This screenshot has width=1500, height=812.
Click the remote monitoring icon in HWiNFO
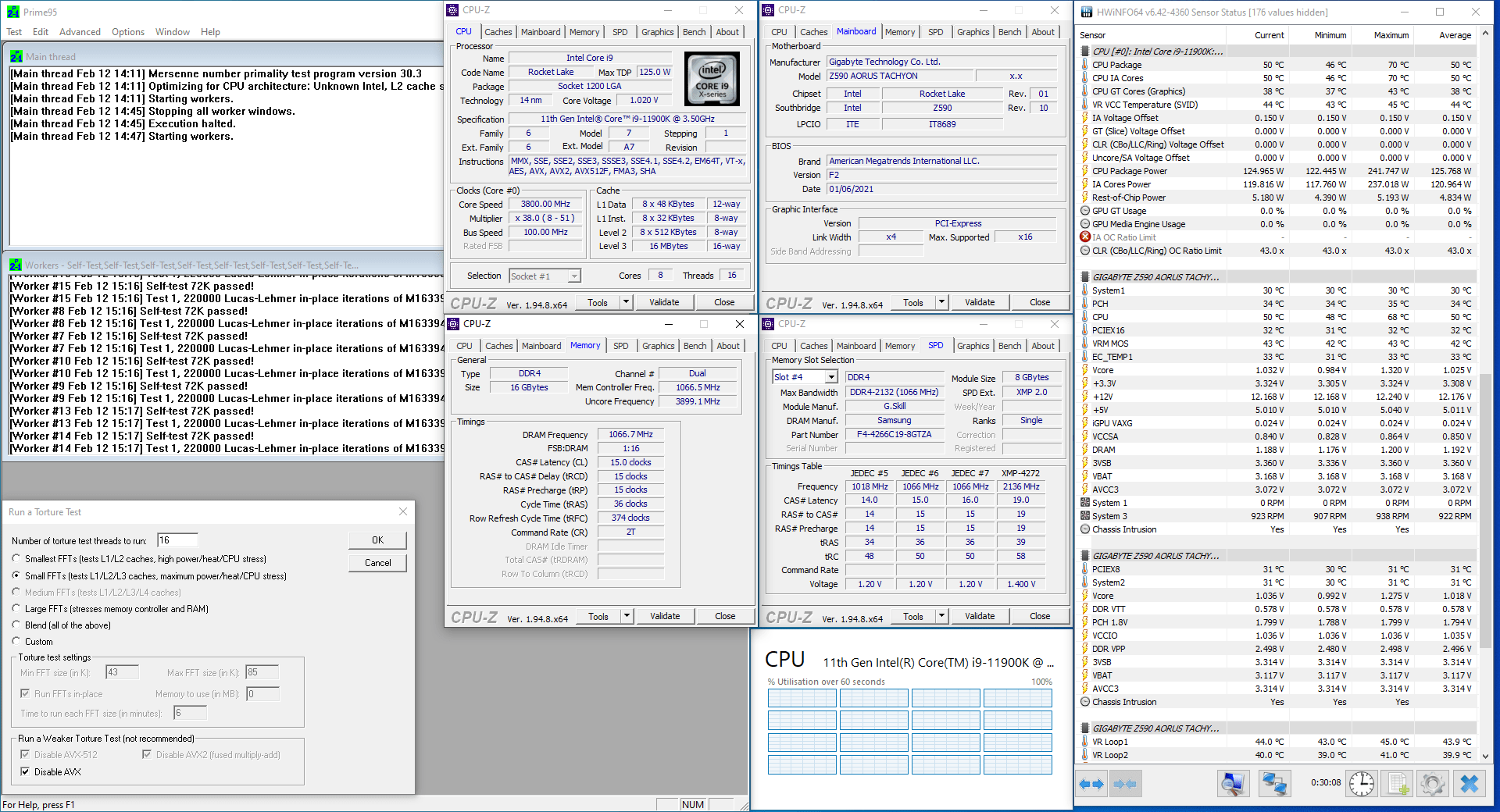tap(1275, 784)
